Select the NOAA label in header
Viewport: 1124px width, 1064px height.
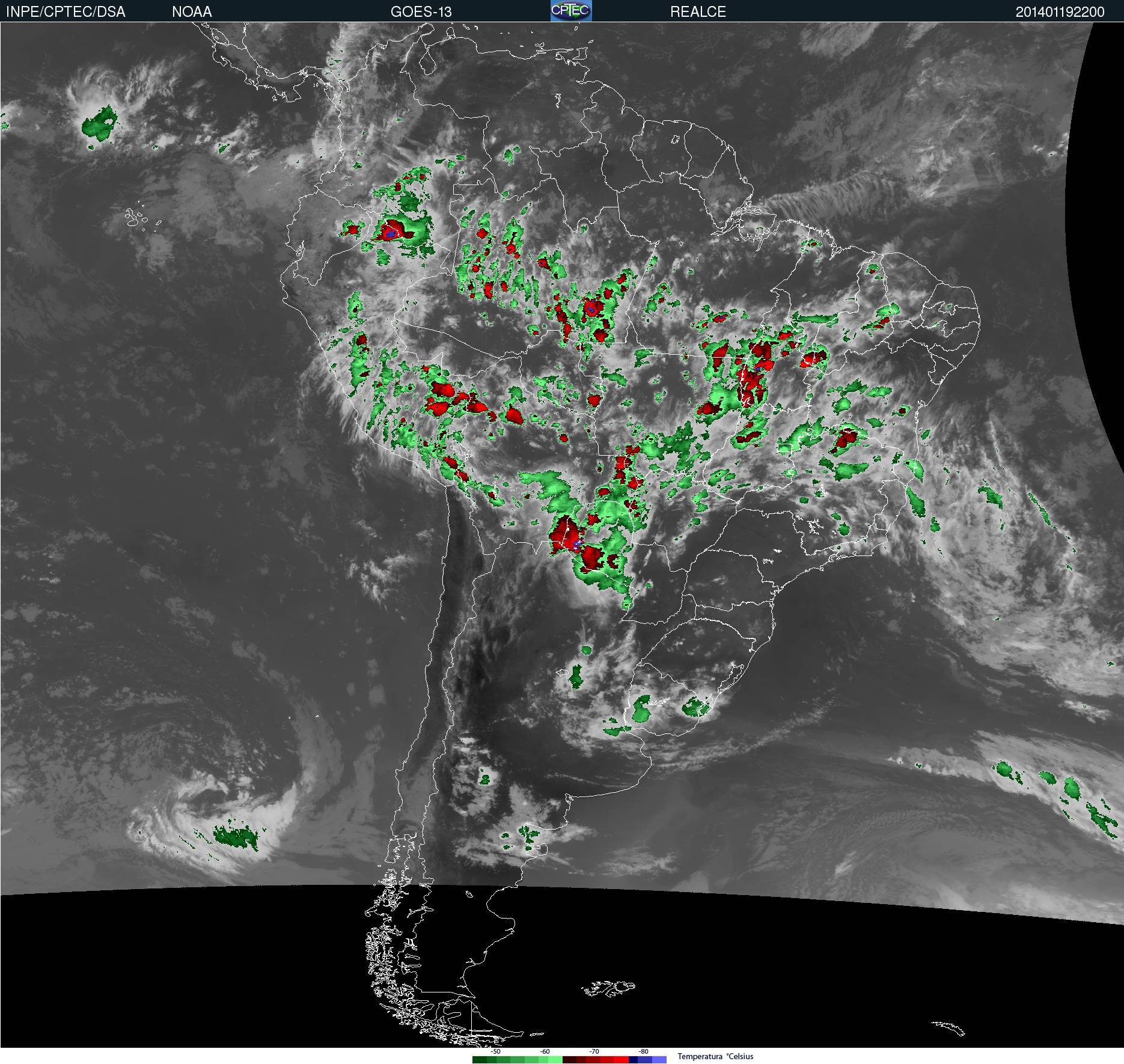(x=192, y=12)
